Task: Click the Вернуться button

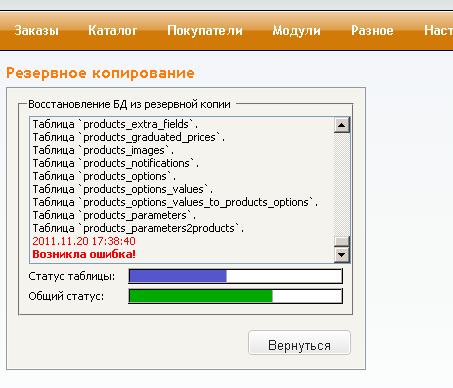Action: click(x=299, y=343)
